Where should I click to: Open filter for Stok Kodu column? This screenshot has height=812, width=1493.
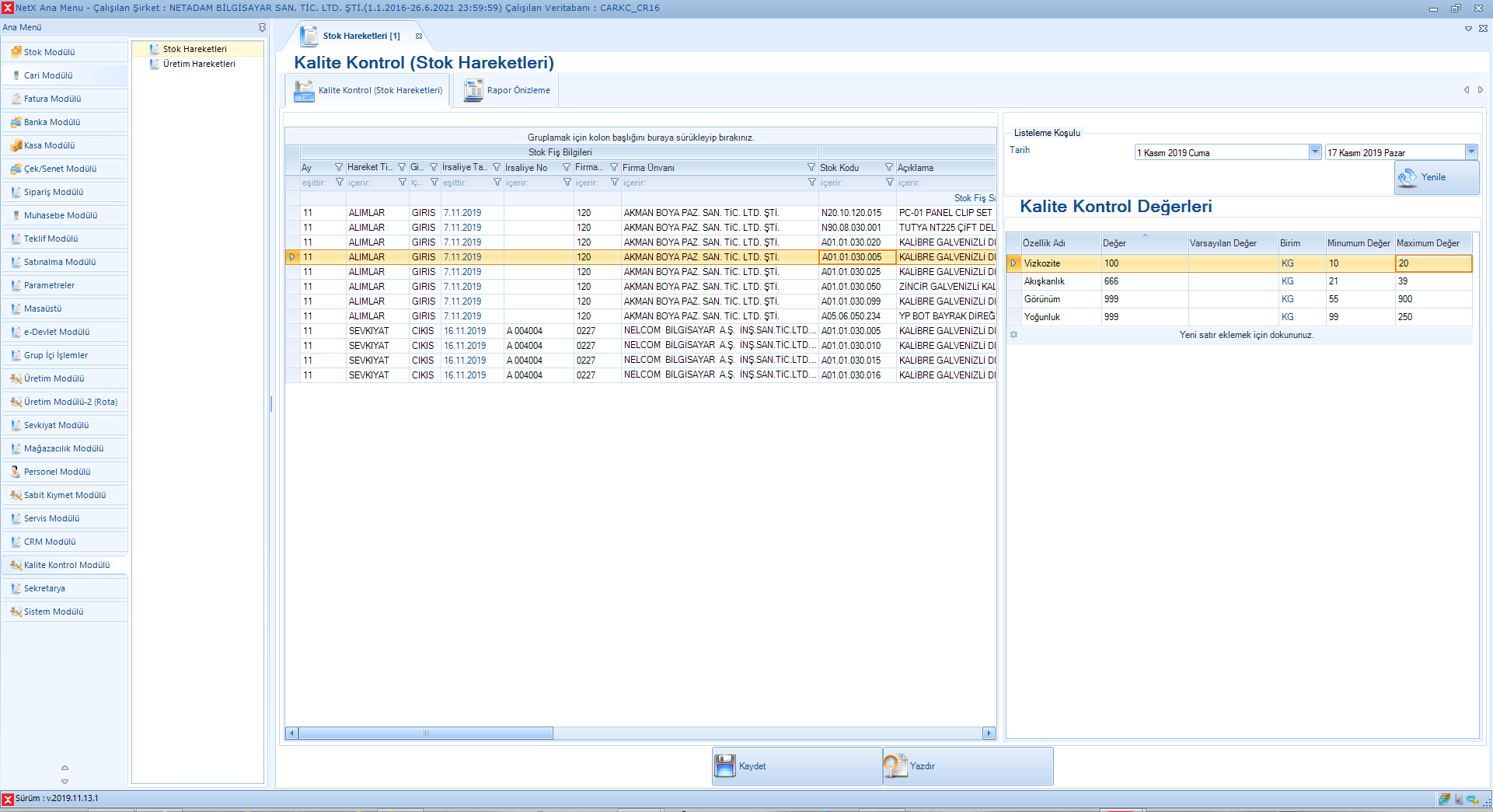tap(888, 168)
